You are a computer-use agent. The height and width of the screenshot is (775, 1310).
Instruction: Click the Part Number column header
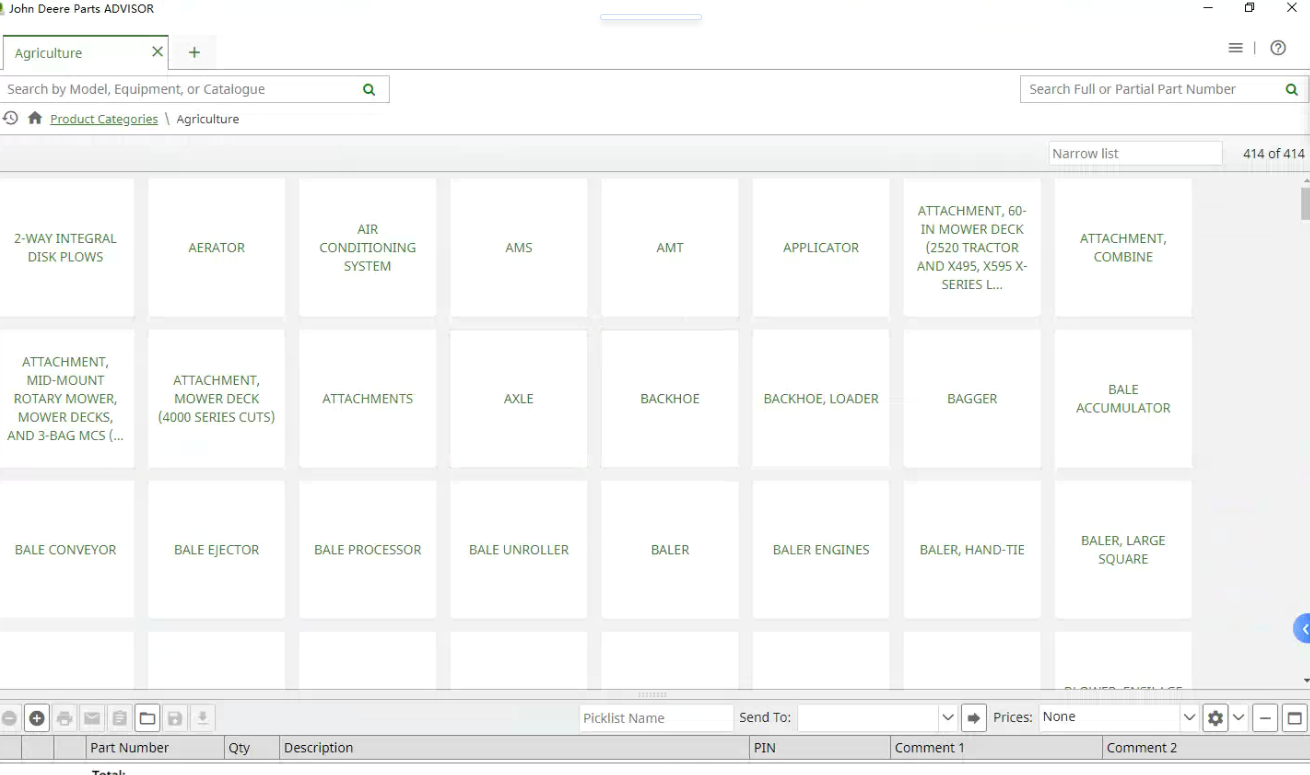[x=155, y=747]
